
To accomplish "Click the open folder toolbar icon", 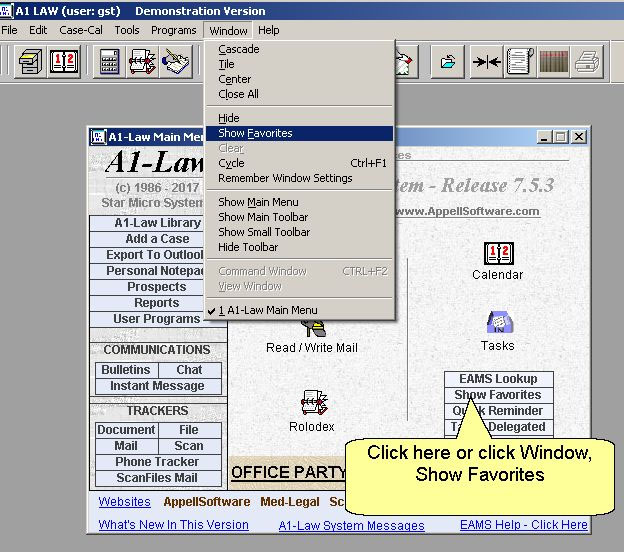I will coord(447,62).
